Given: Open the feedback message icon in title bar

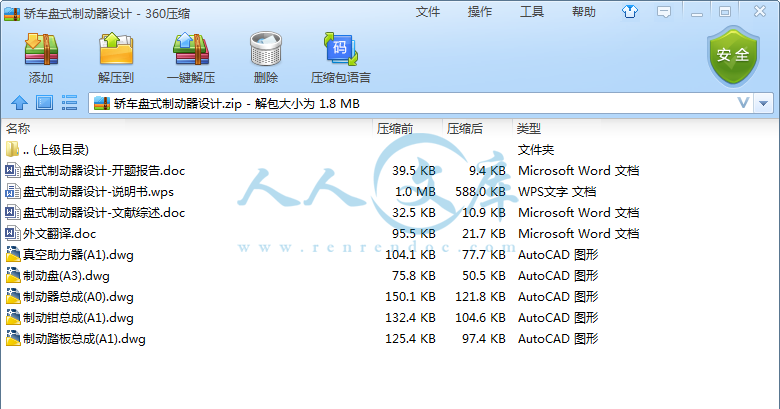Looking at the screenshot, I should point(664,12).
